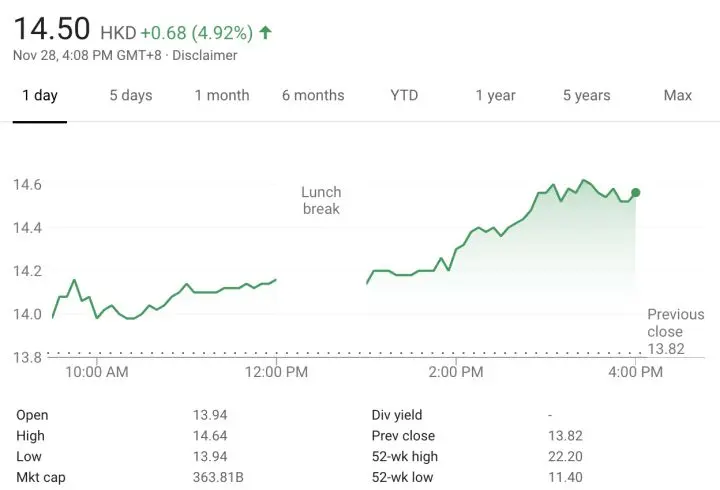
Task: Click the Div yield row label
Action: click(x=396, y=415)
